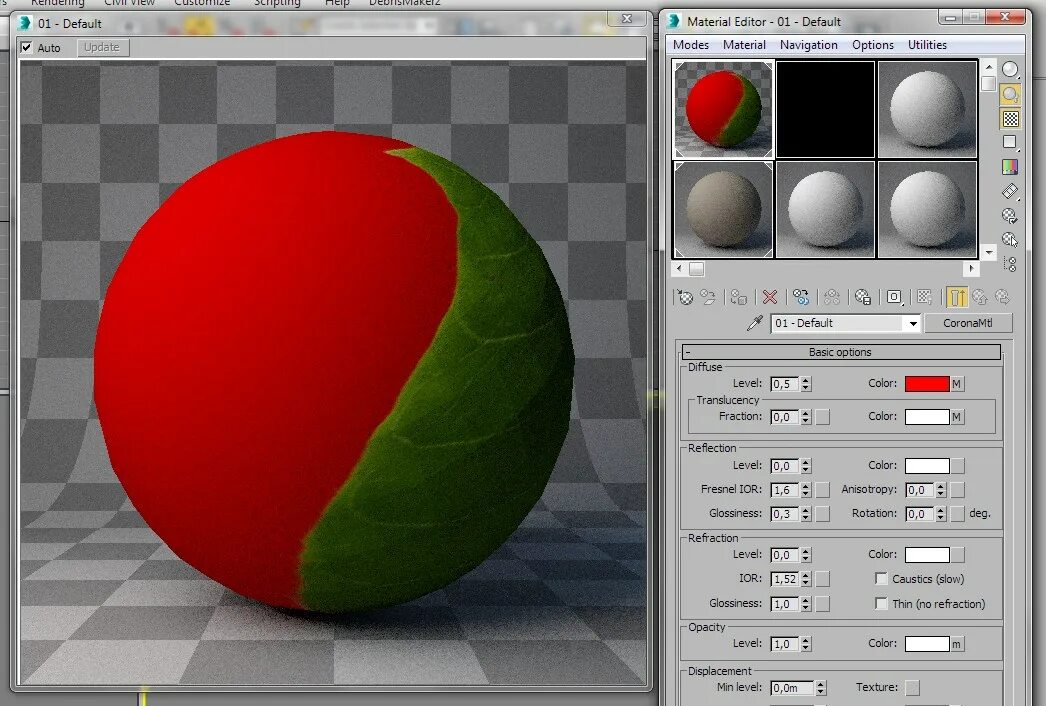Open the Translucency color swatch
The image size is (1046, 706).
tap(927, 417)
